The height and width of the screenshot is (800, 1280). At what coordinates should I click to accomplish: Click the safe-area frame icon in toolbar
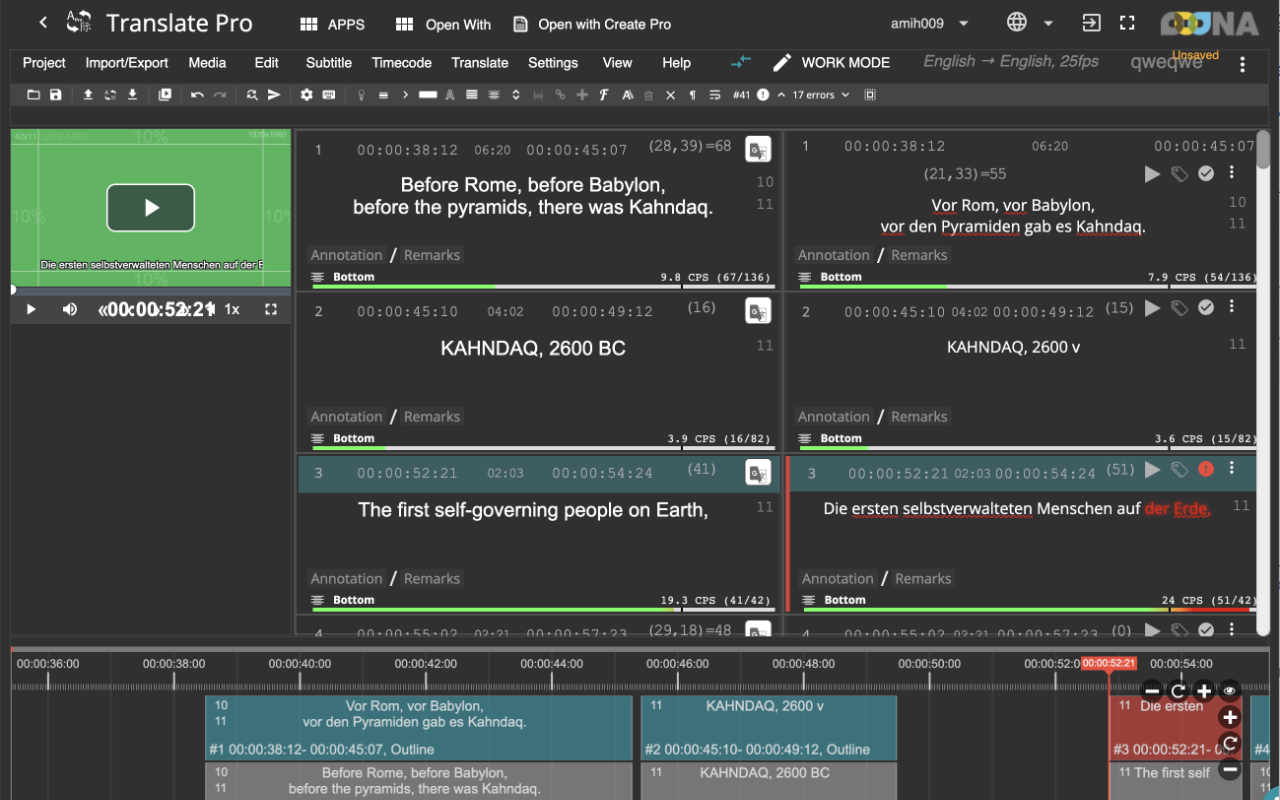tap(870, 95)
